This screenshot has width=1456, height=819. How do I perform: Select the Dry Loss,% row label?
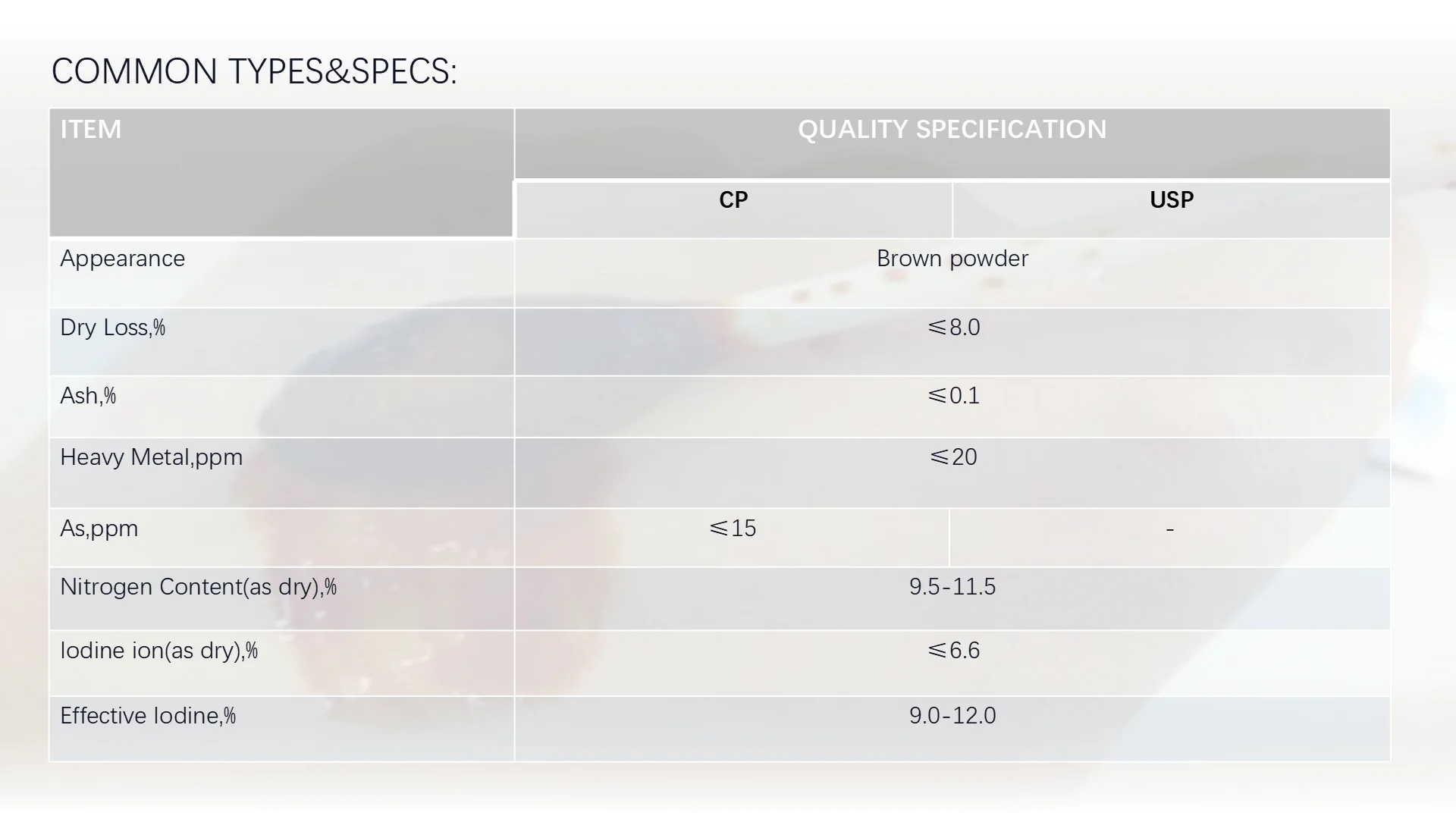click(112, 328)
